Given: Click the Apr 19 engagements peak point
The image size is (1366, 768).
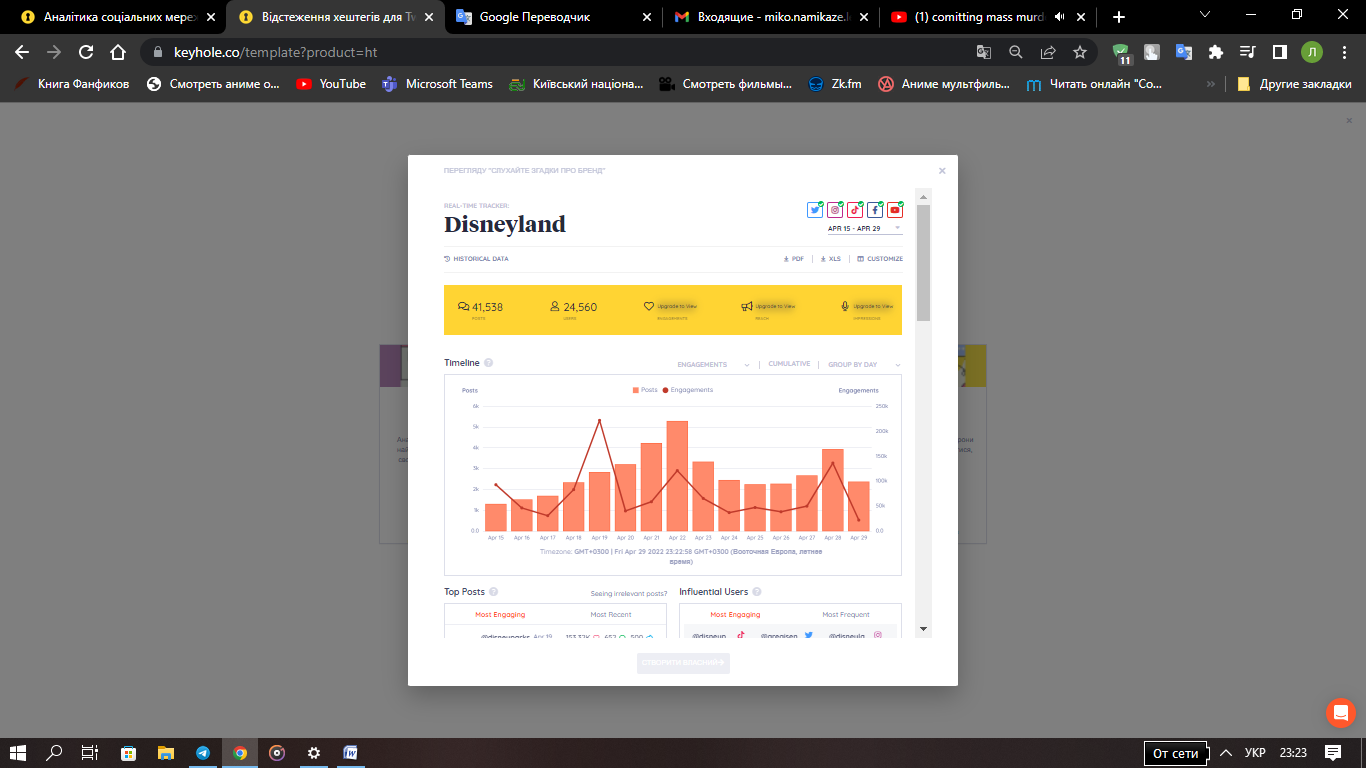Looking at the screenshot, I should point(599,420).
